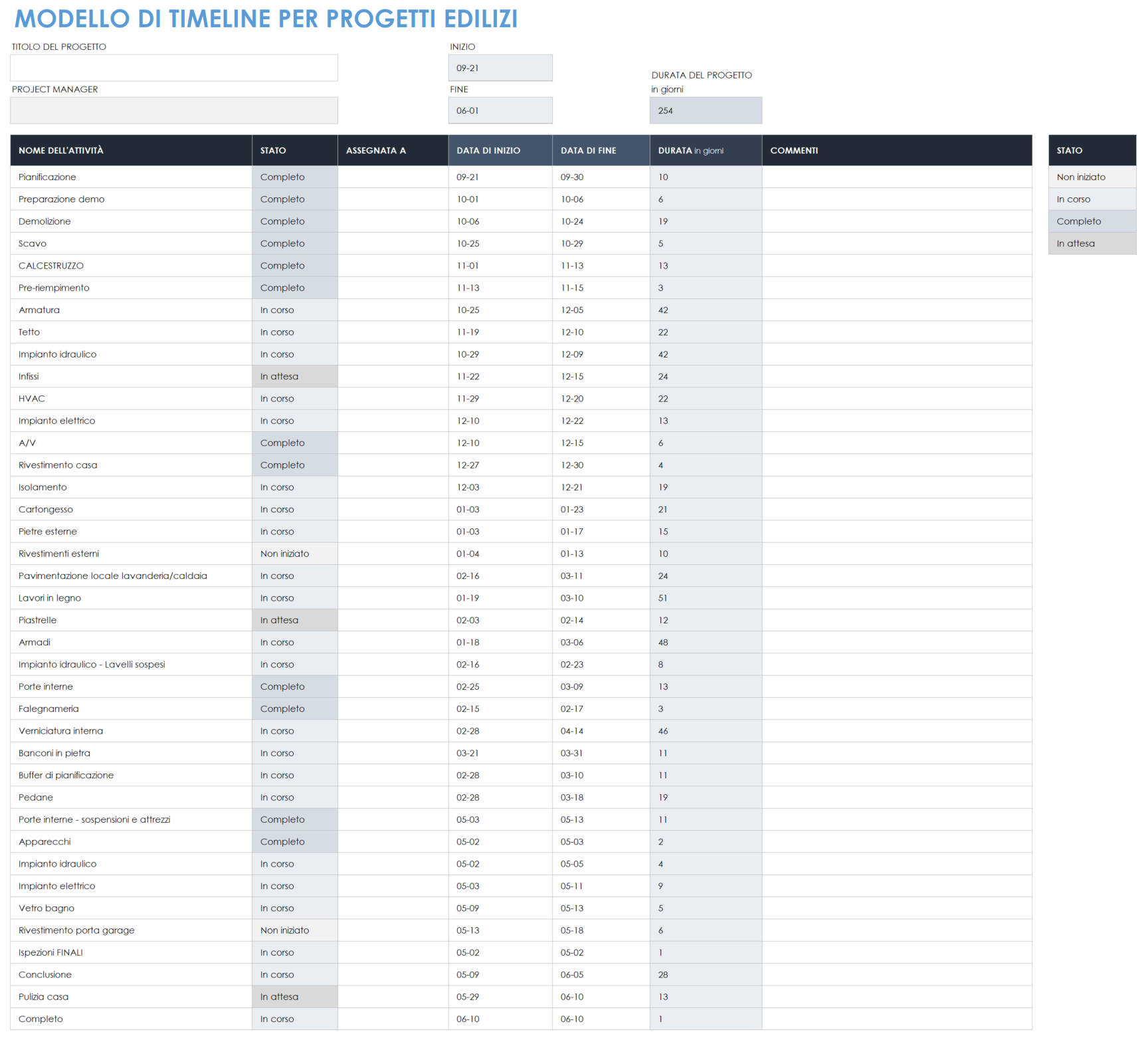This screenshot has height=1048, width=1148.
Task: Click start date 12-03 of Isolamento row
Action: click(x=500, y=487)
